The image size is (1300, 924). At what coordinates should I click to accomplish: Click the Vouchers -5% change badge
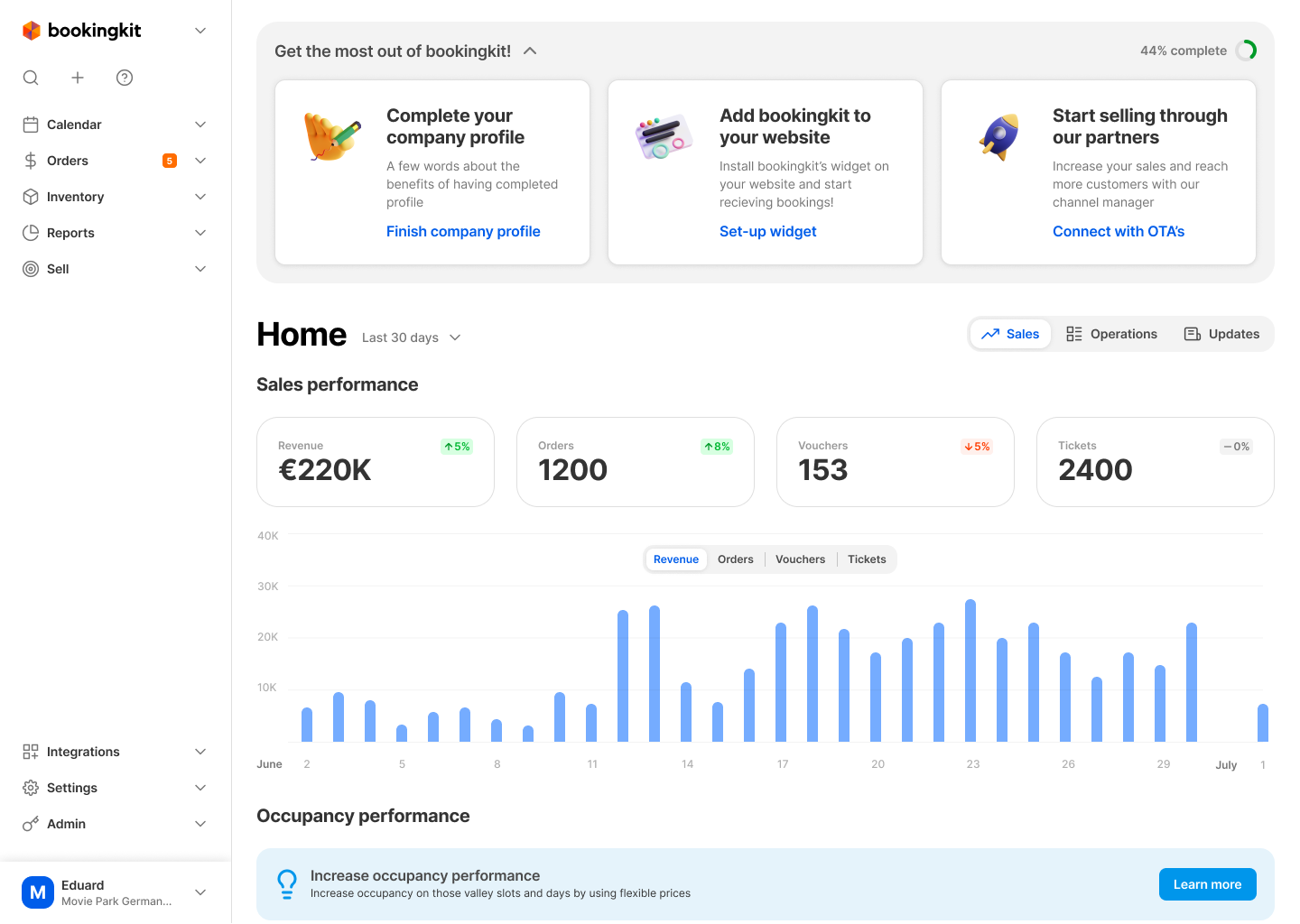point(977,447)
